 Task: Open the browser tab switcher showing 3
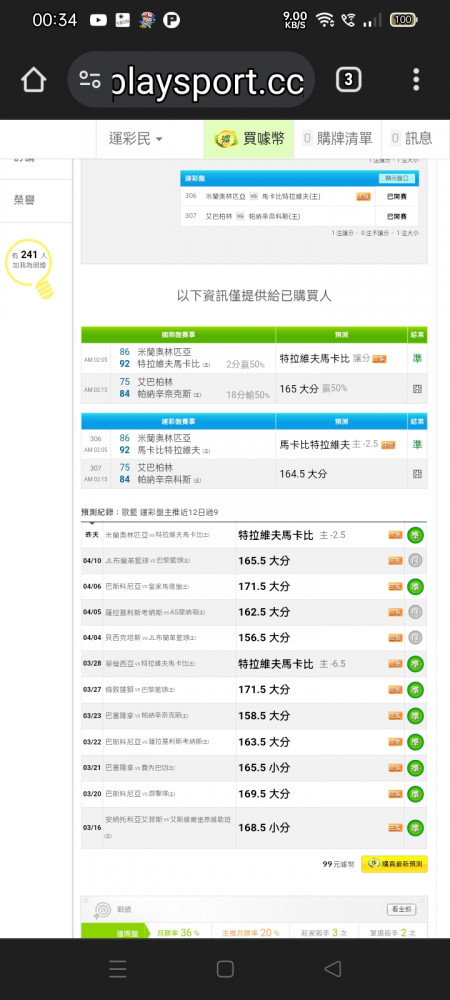click(349, 80)
